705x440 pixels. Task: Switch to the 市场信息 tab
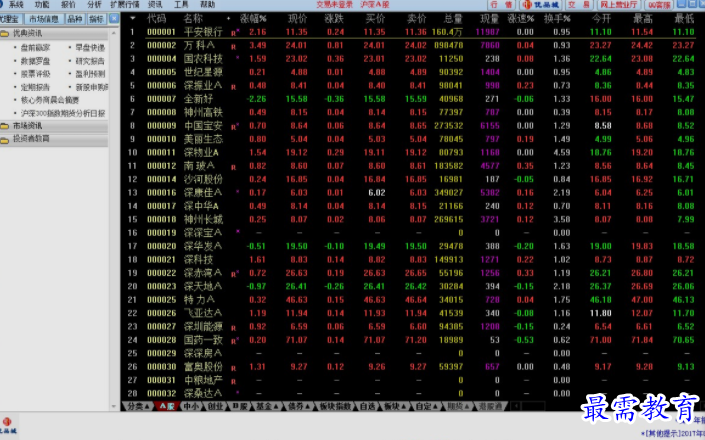[x=44, y=19]
